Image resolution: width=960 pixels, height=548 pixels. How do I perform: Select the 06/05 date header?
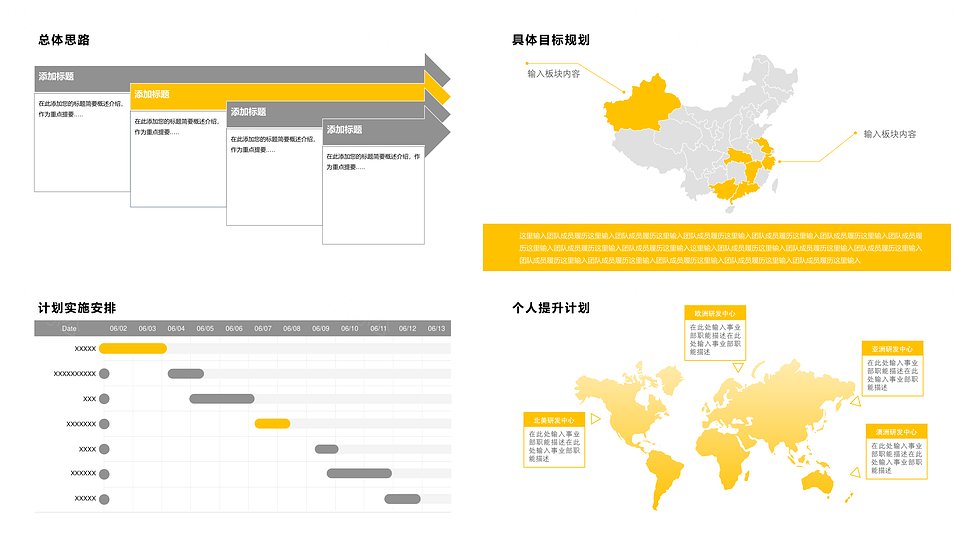(205, 329)
